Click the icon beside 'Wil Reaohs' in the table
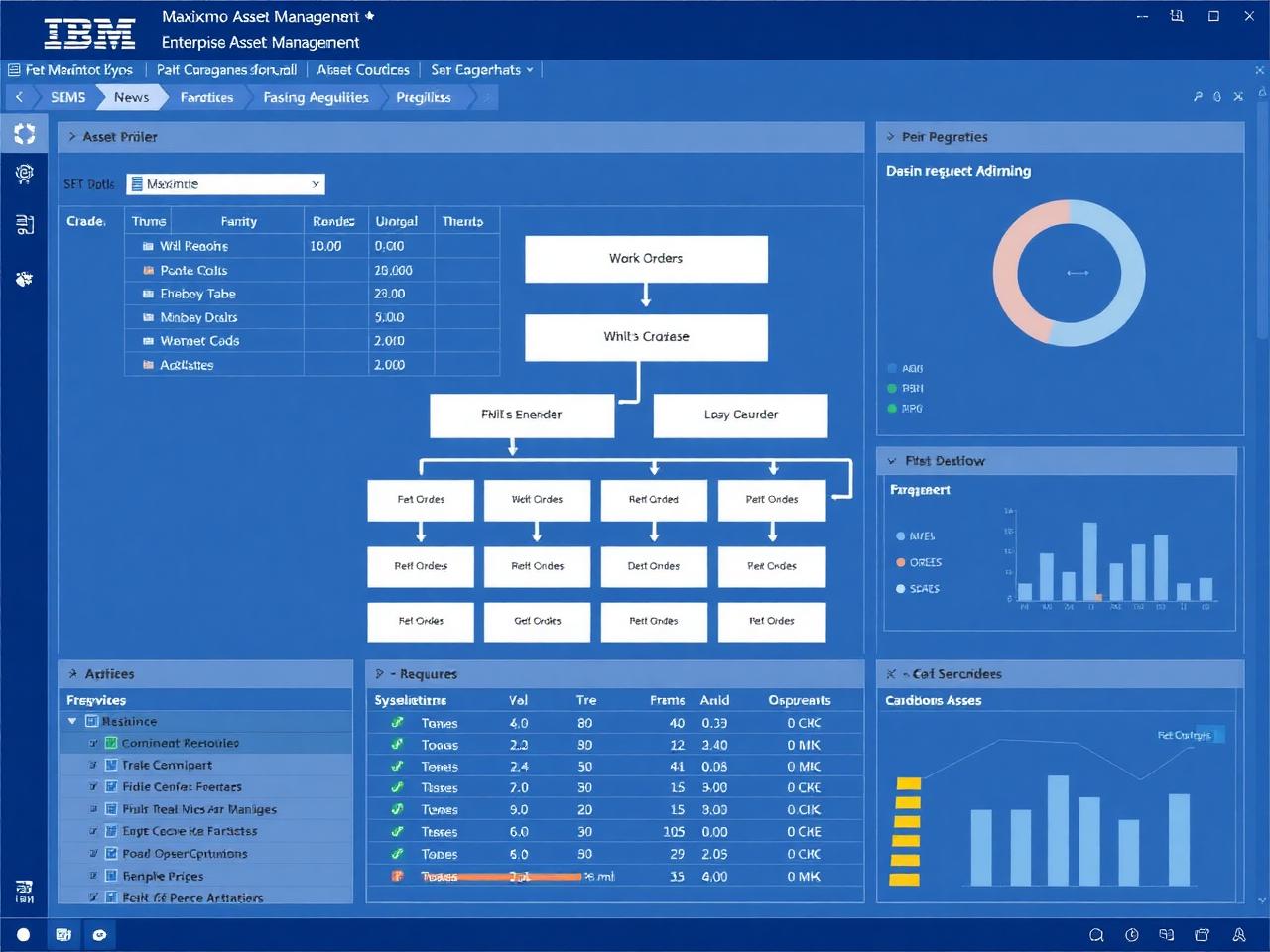Image resolution: width=1270 pixels, height=952 pixels. [148, 246]
